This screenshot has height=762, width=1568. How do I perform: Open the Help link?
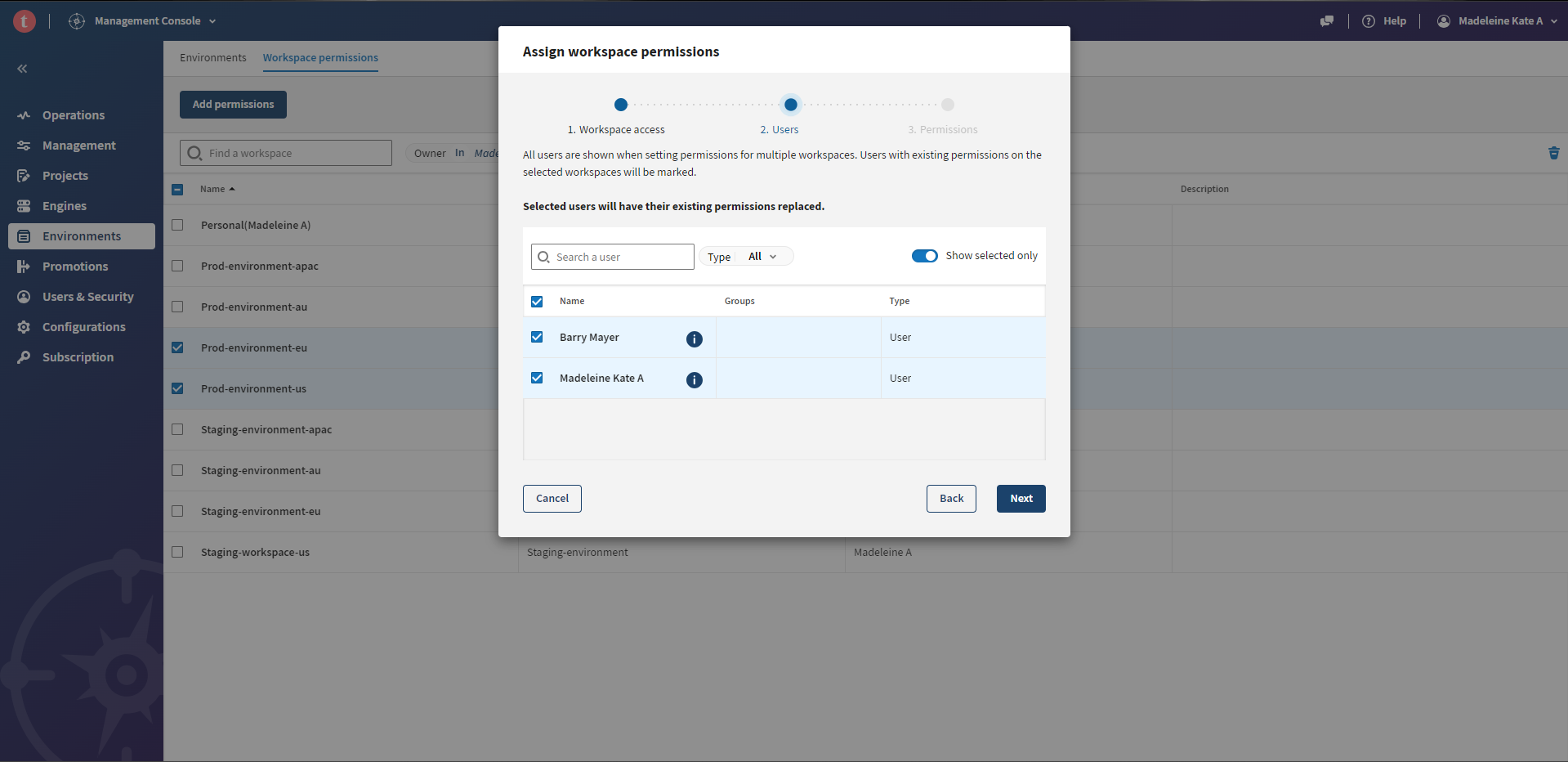point(1395,21)
